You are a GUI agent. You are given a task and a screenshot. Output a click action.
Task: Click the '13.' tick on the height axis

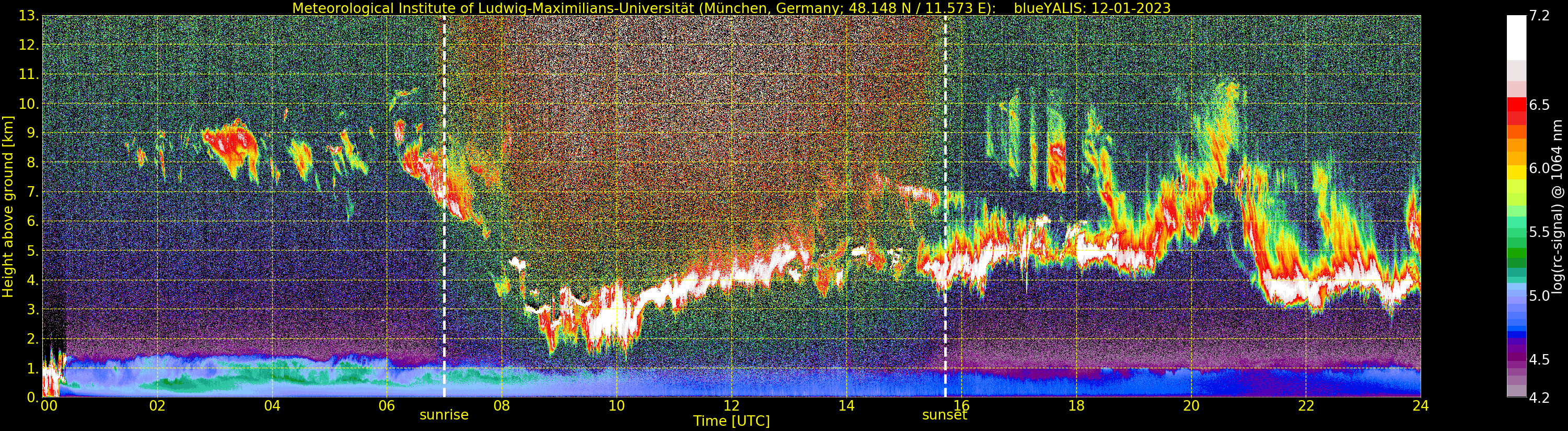(29, 16)
